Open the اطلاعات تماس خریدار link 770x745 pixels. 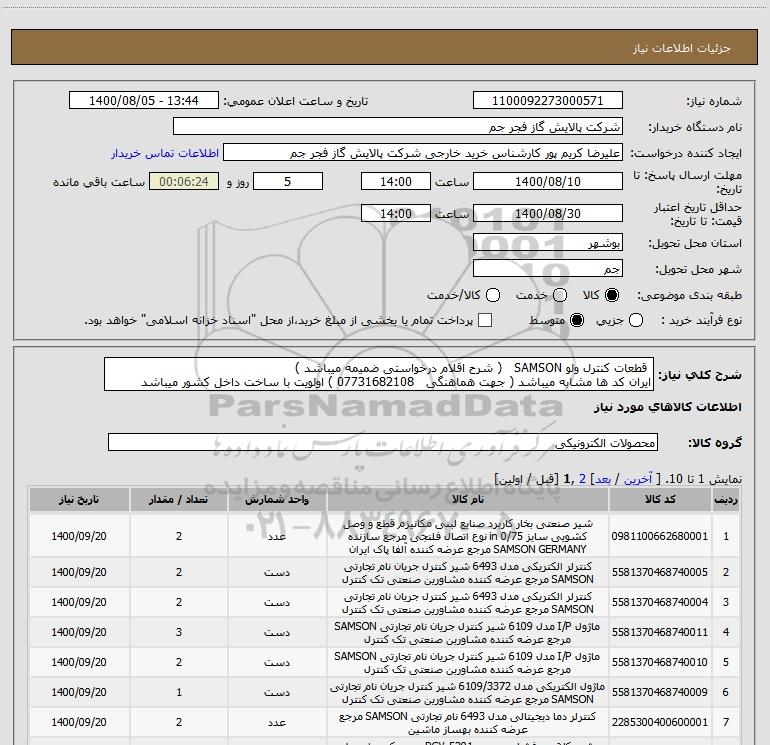coord(165,153)
